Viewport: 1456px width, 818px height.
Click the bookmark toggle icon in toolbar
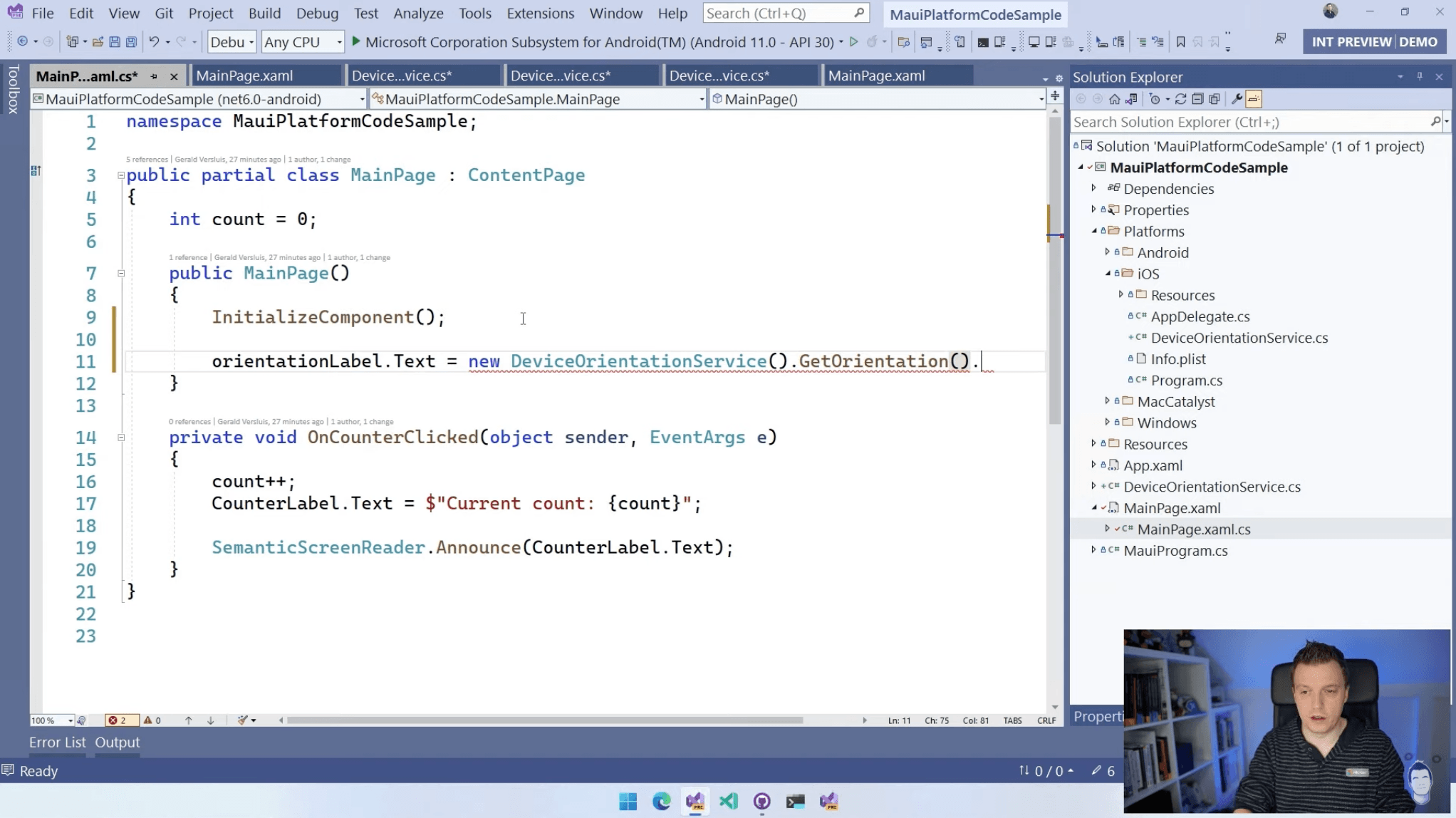[1180, 42]
